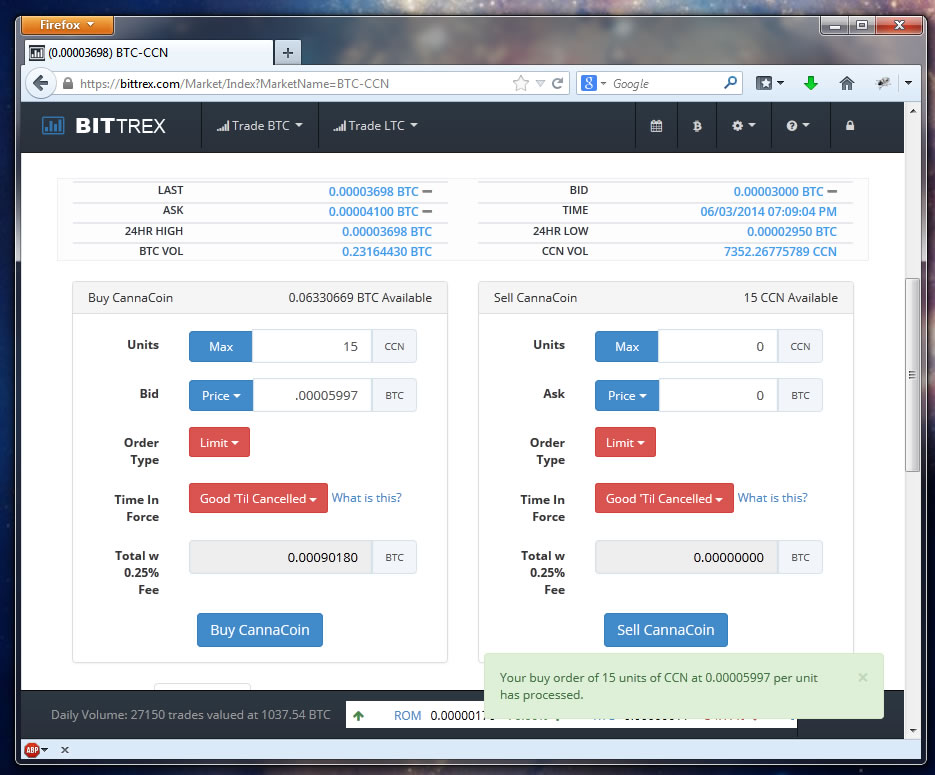The height and width of the screenshot is (775, 935).
Task: Click the ASK price 0.00004100 BTC
Action: tap(374, 212)
